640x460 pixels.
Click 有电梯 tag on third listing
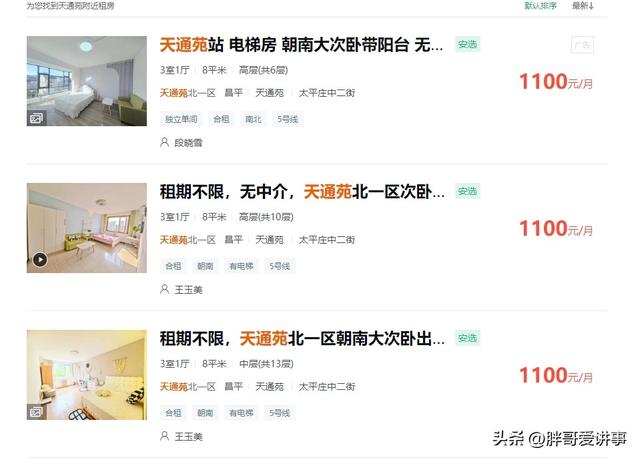[x=241, y=413]
